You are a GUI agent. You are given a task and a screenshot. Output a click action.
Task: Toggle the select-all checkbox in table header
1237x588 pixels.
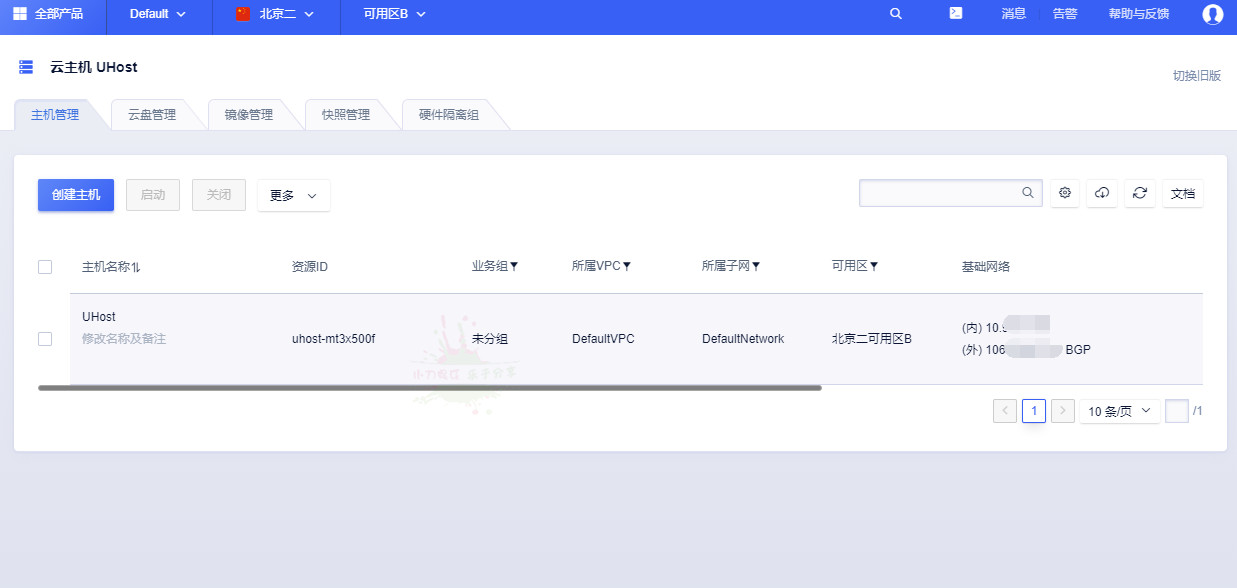[45, 267]
